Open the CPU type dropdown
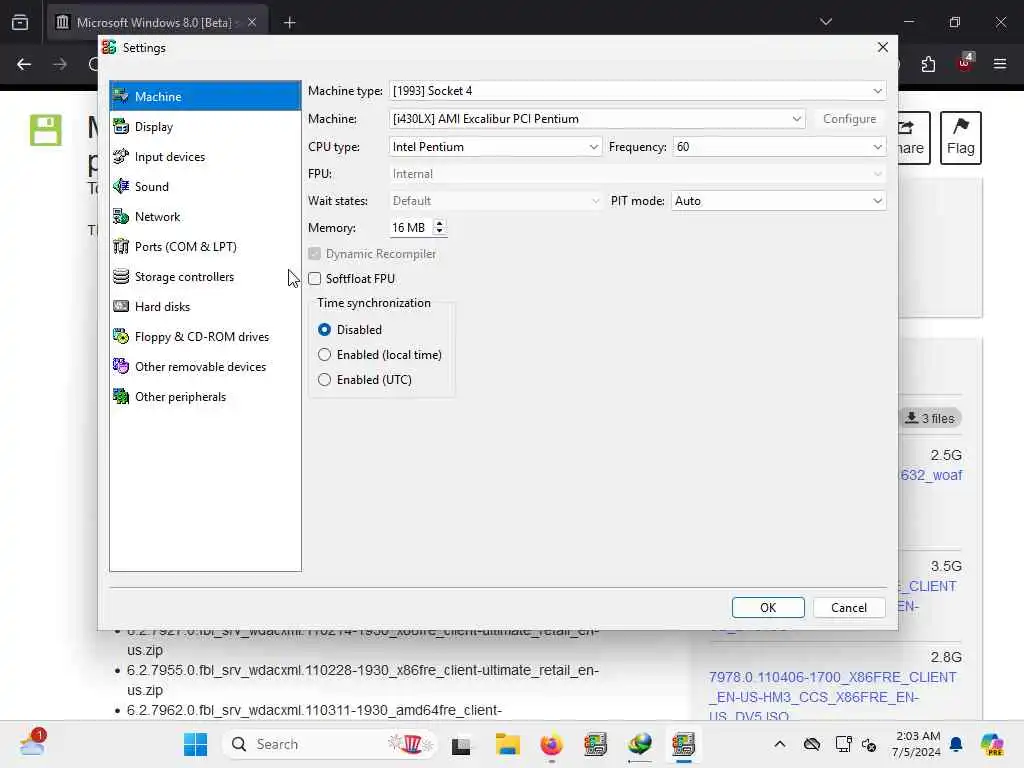Viewport: 1024px width, 768px height. [495, 147]
